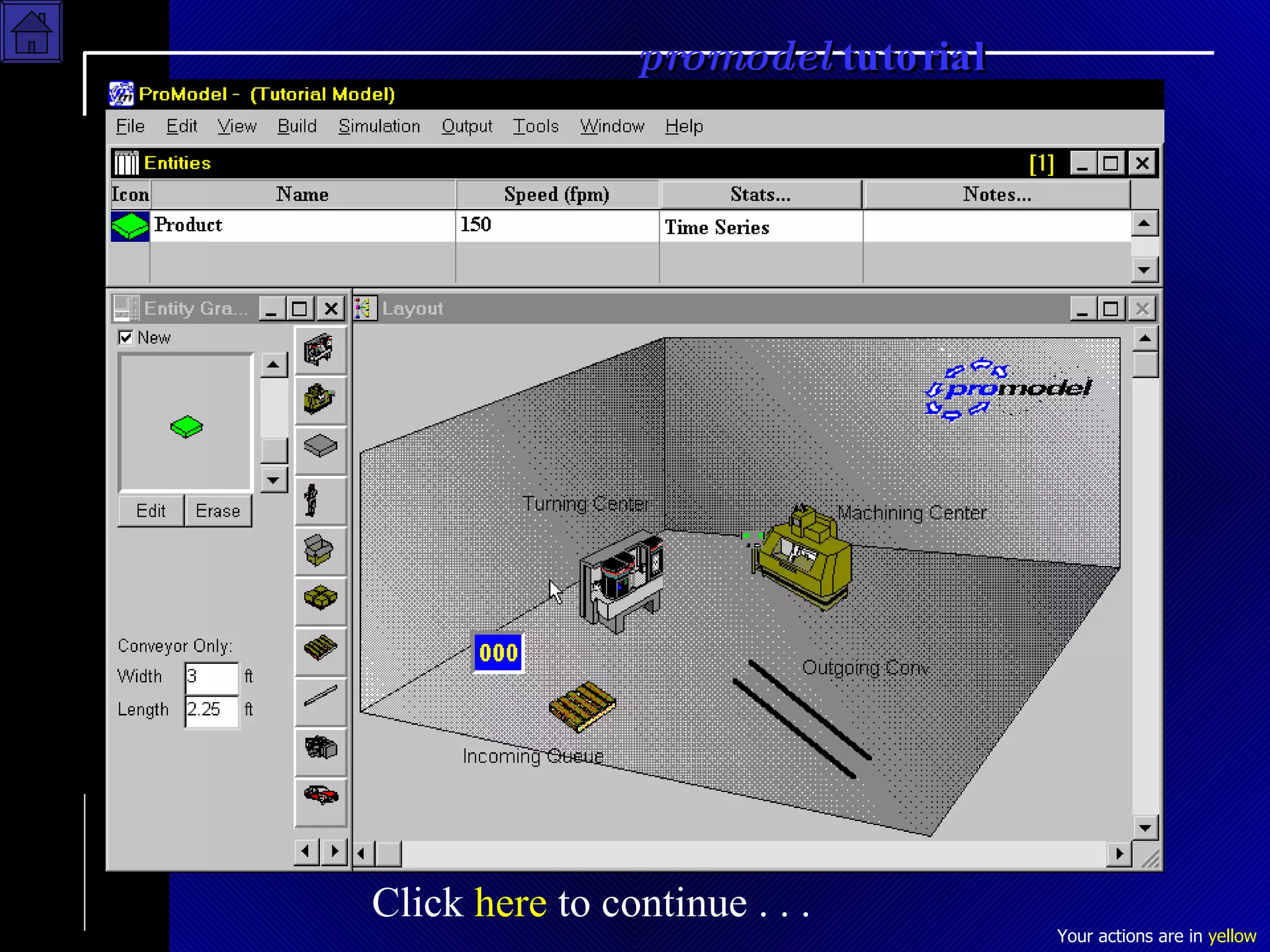Image resolution: width=1270 pixels, height=952 pixels.
Task: Click the green entity preview in Entity Graphics
Action: click(186, 426)
